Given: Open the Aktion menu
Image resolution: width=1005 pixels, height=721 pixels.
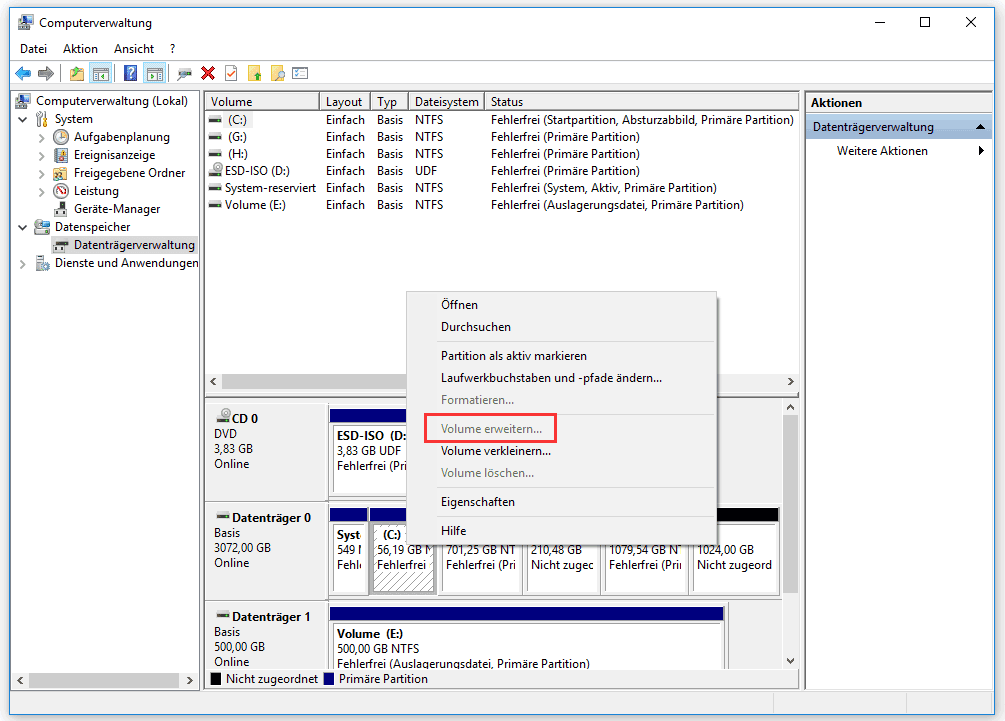Looking at the screenshot, I should point(80,49).
